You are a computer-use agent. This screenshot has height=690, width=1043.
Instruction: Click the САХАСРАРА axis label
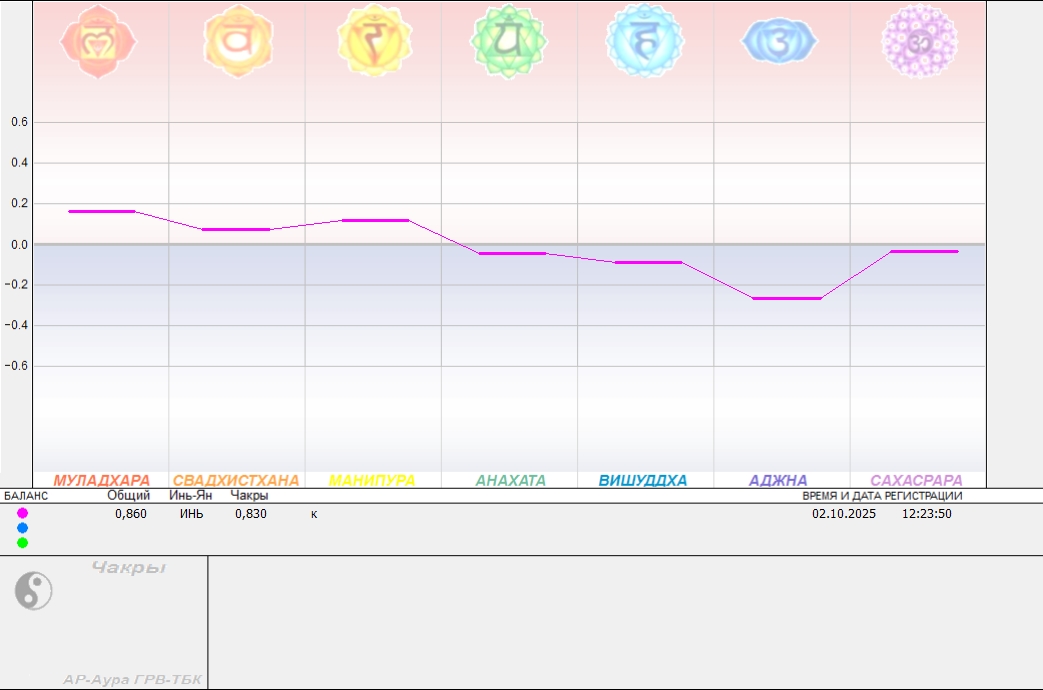[x=916, y=481]
